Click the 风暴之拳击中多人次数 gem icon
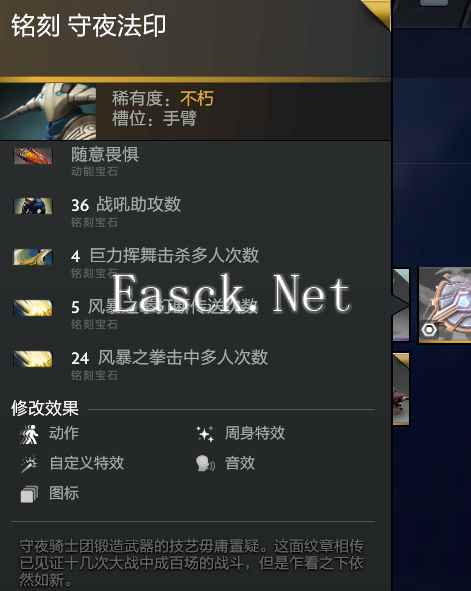471x591 pixels. point(33,359)
